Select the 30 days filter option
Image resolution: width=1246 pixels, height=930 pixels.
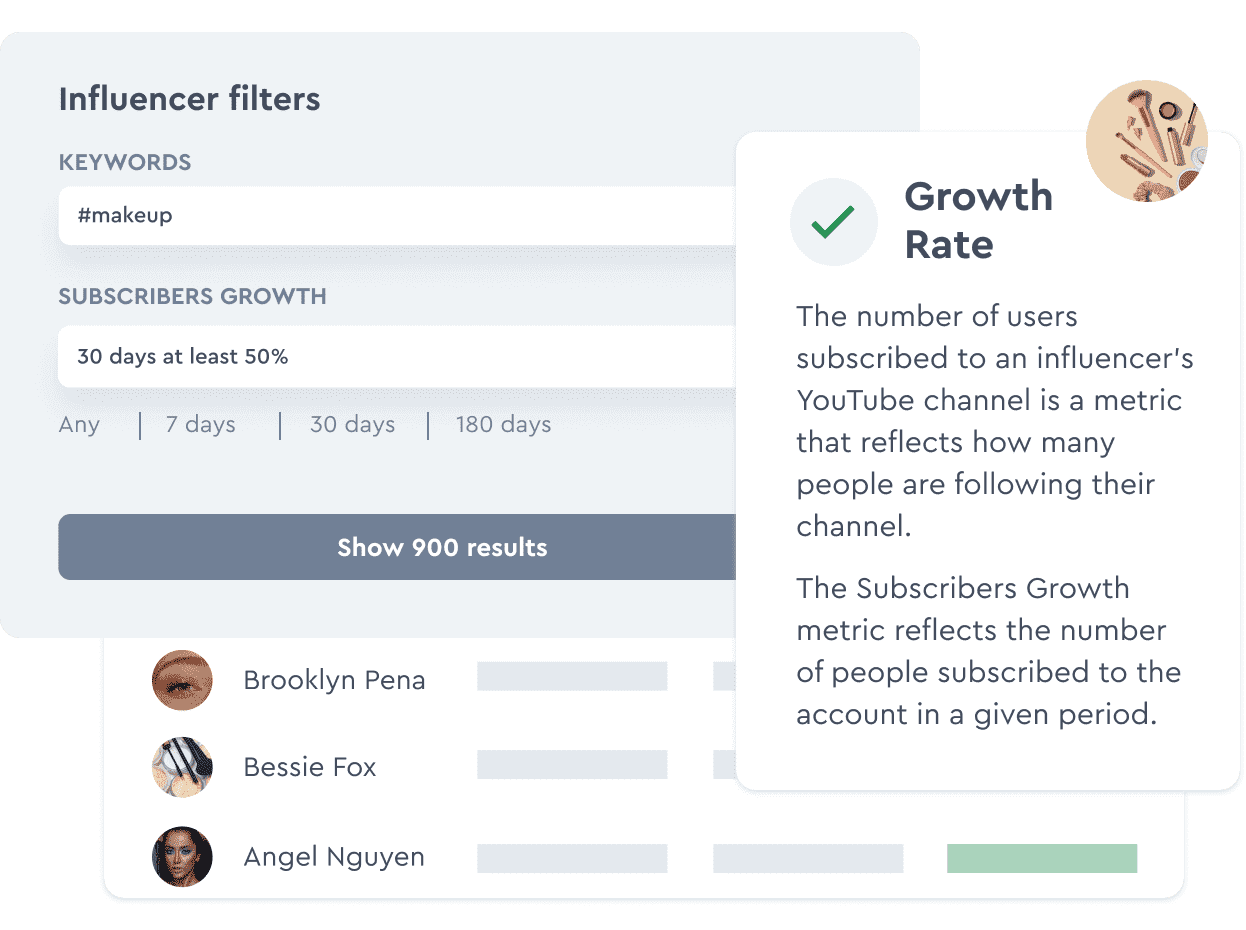tap(352, 424)
